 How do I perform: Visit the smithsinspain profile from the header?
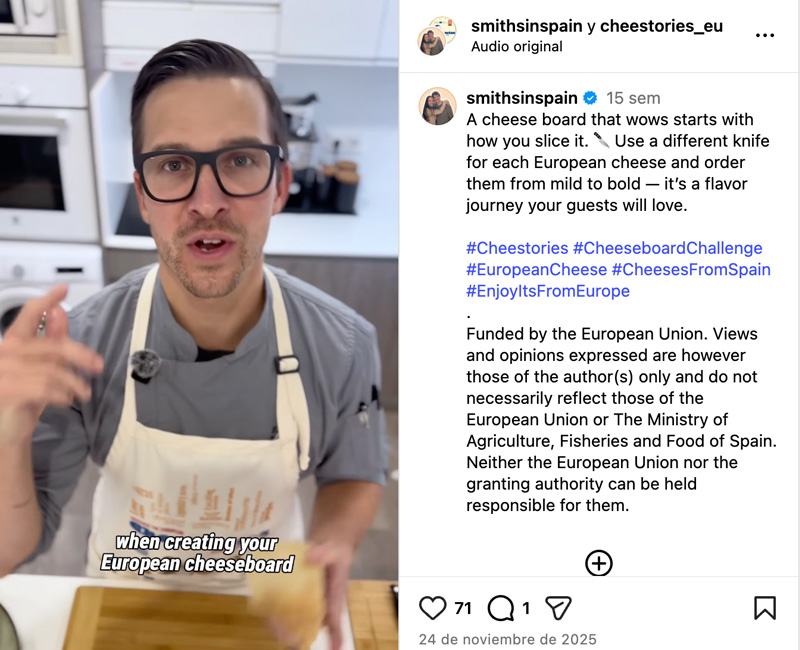click(527, 26)
